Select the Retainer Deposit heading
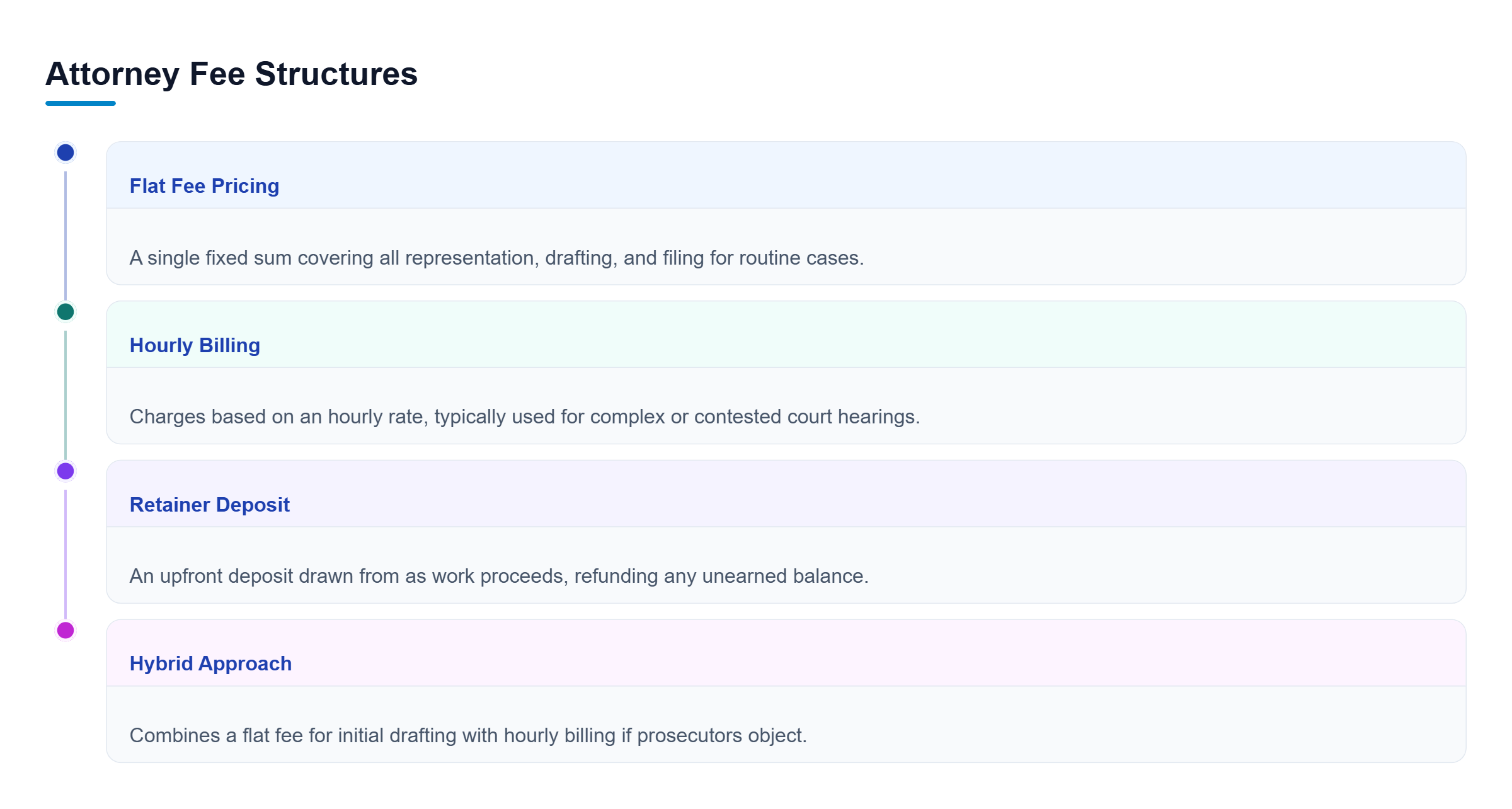This screenshot has height=809, width=1512. pos(210,505)
